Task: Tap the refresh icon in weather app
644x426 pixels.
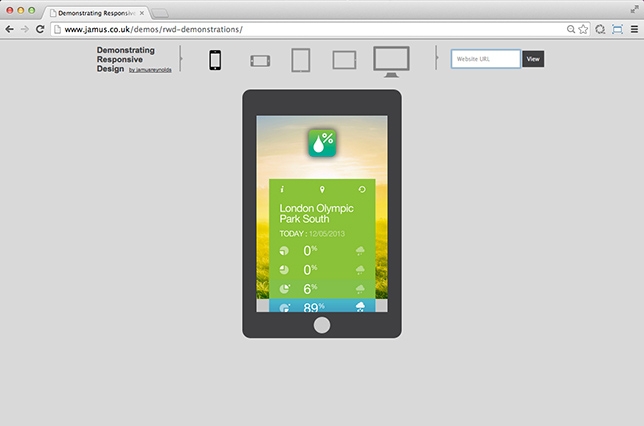Action: pyautogui.click(x=362, y=188)
